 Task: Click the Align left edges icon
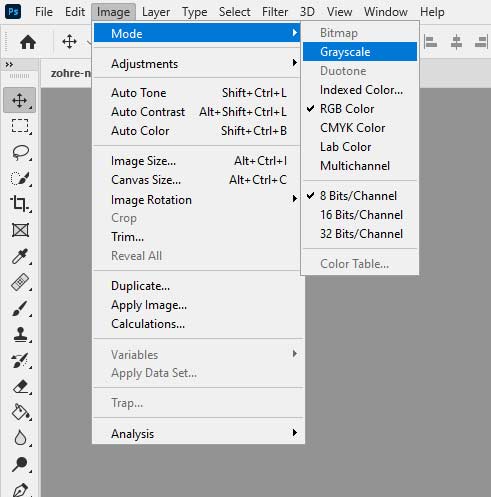pos(430,42)
